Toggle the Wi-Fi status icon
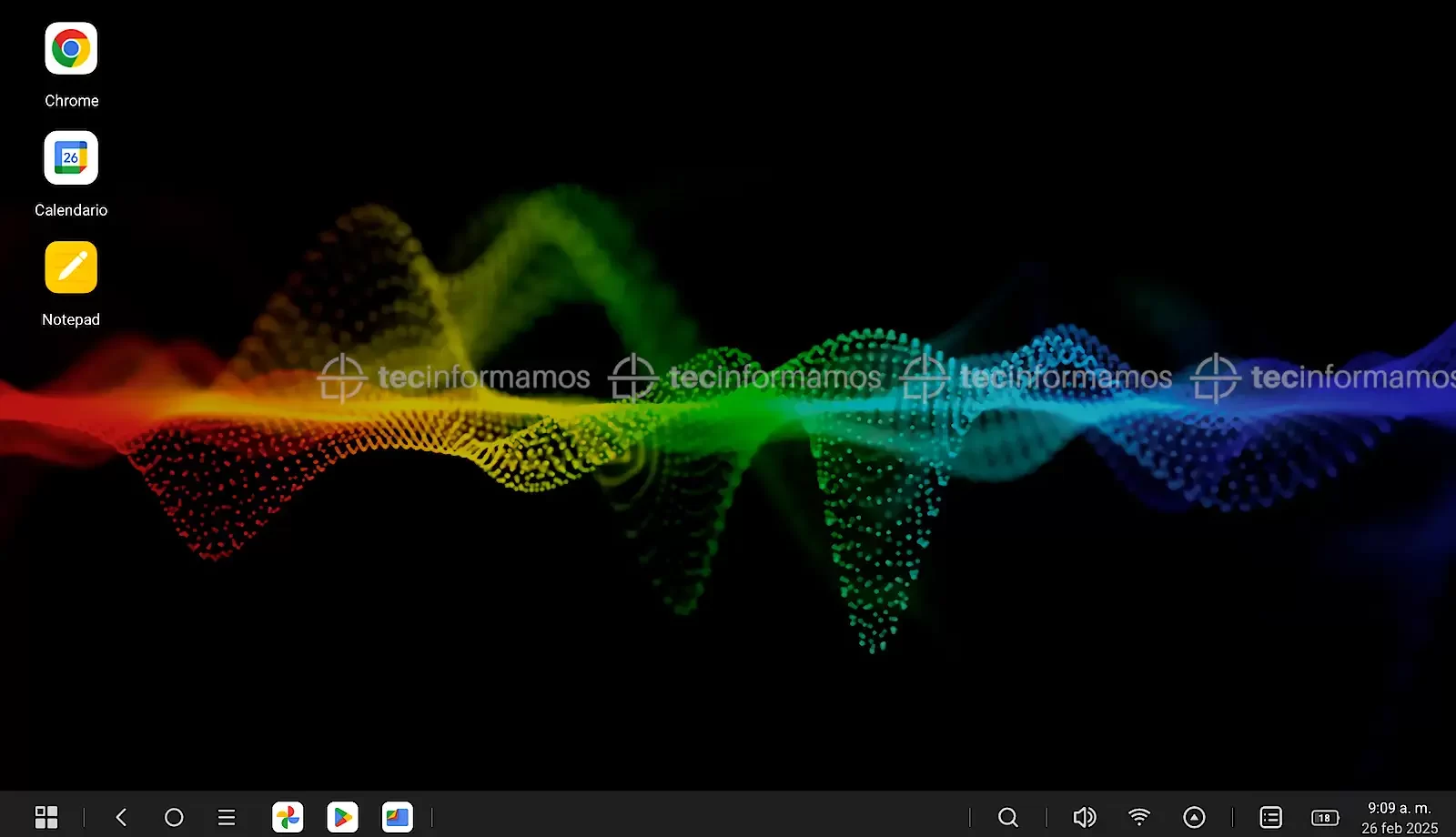 click(x=1138, y=817)
